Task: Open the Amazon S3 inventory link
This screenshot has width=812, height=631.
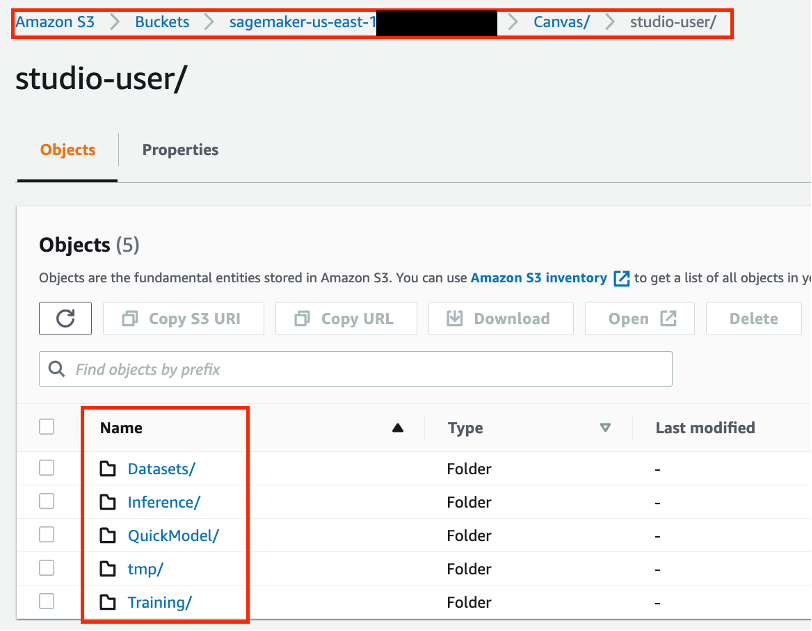Action: (538, 278)
